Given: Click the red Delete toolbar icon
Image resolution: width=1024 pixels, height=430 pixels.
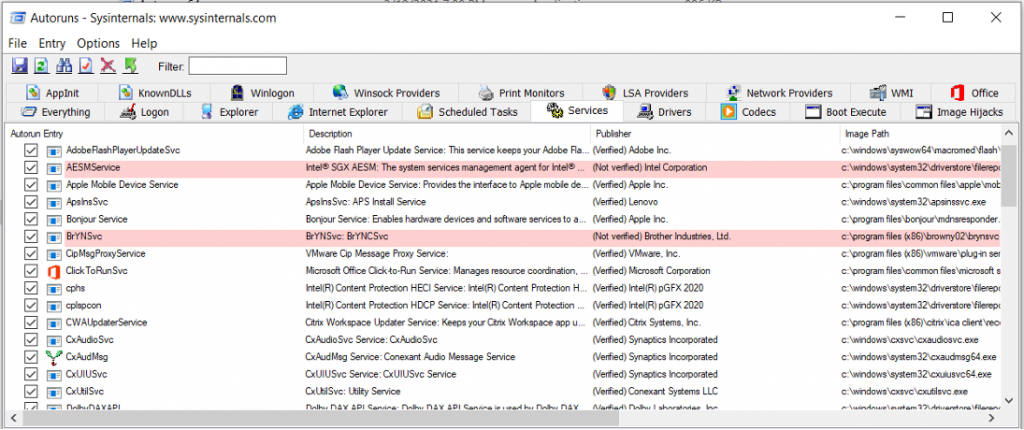Looking at the screenshot, I should (x=108, y=65).
